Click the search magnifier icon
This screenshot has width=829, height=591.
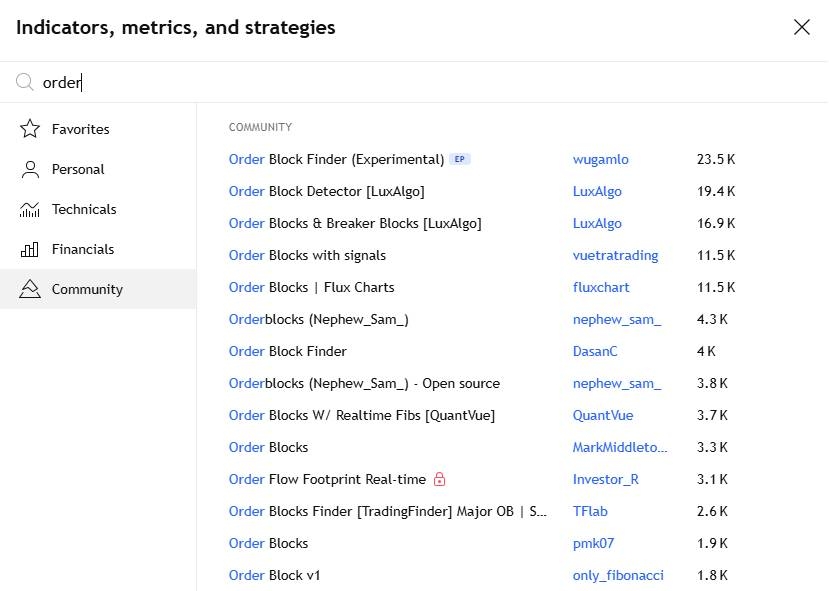pos(24,82)
